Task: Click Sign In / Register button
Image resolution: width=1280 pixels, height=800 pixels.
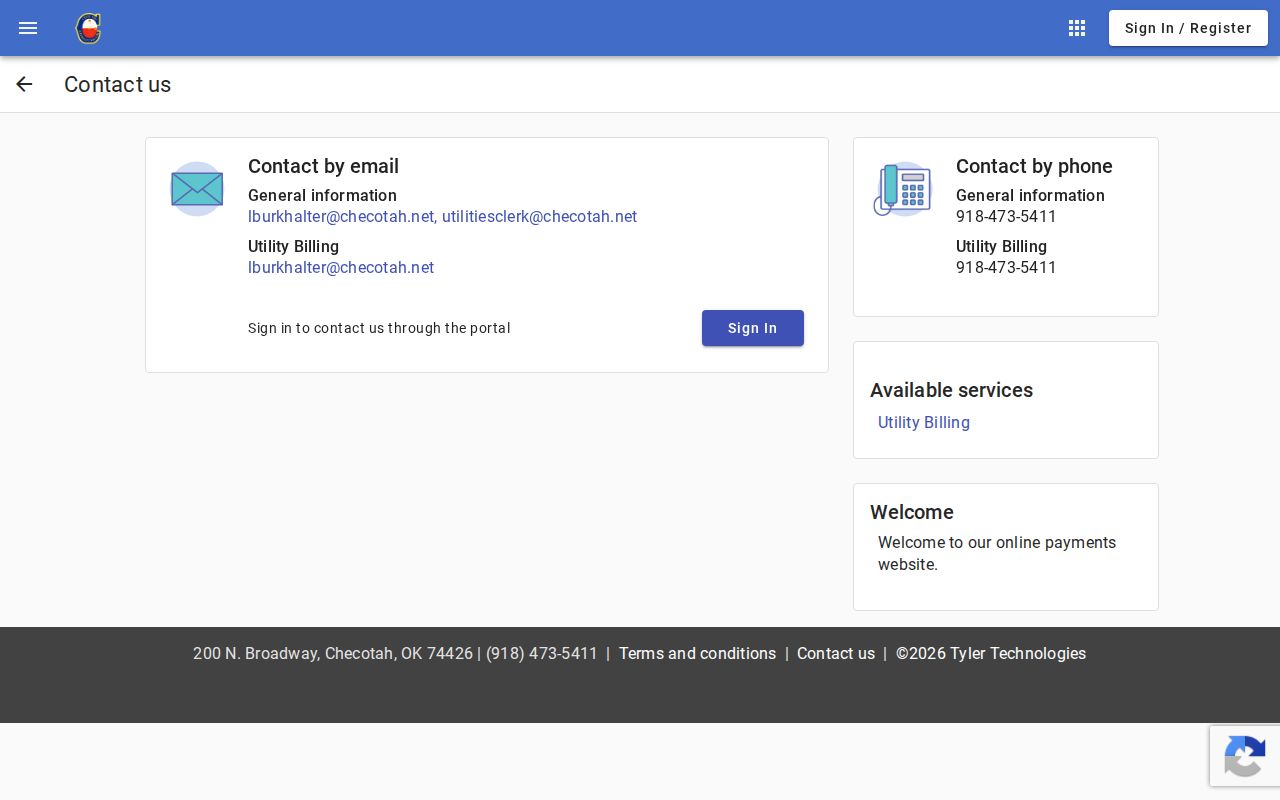Action: click(x=1188, y=28)
